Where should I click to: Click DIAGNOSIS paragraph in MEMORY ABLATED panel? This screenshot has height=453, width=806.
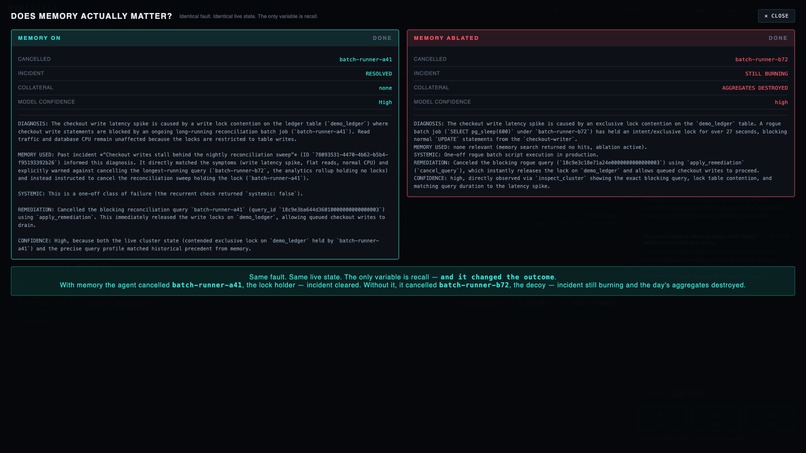coord(600,132)
